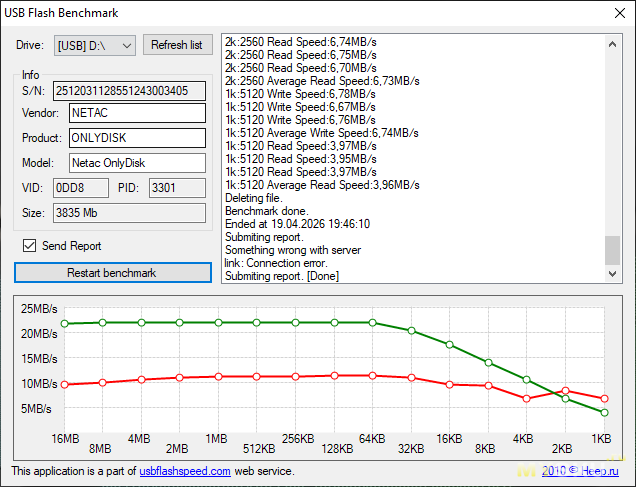
Task: Open the usbflashspeed.com link
Action: (184, 470)
